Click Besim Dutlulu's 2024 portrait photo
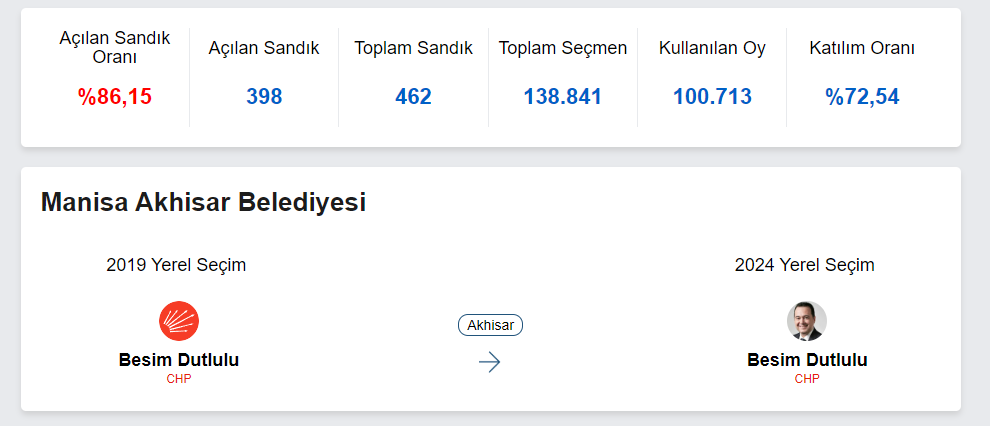This screenshot has width=990, height=426. click(806, 321)
